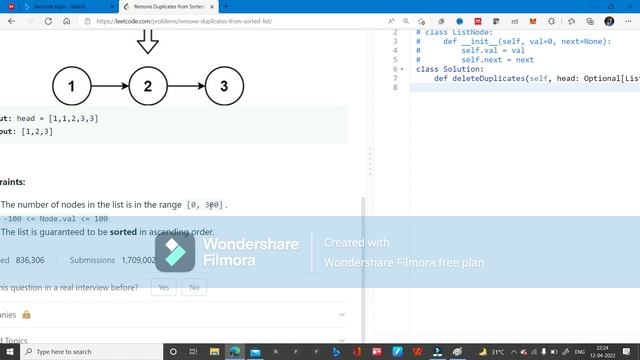Click the 'self.val = val' comment line
Image resolution: width=640 pixels, height=360 pixels.
pyautogui.click(x=493, y=50)
